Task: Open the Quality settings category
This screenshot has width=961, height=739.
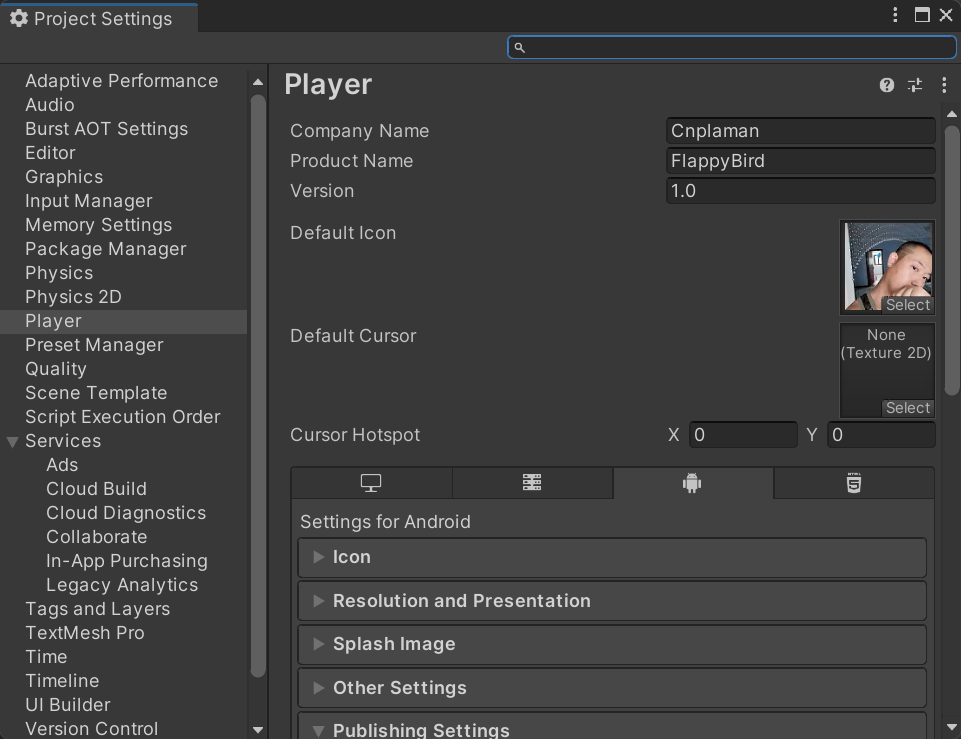Action: [x=56, y=369]
